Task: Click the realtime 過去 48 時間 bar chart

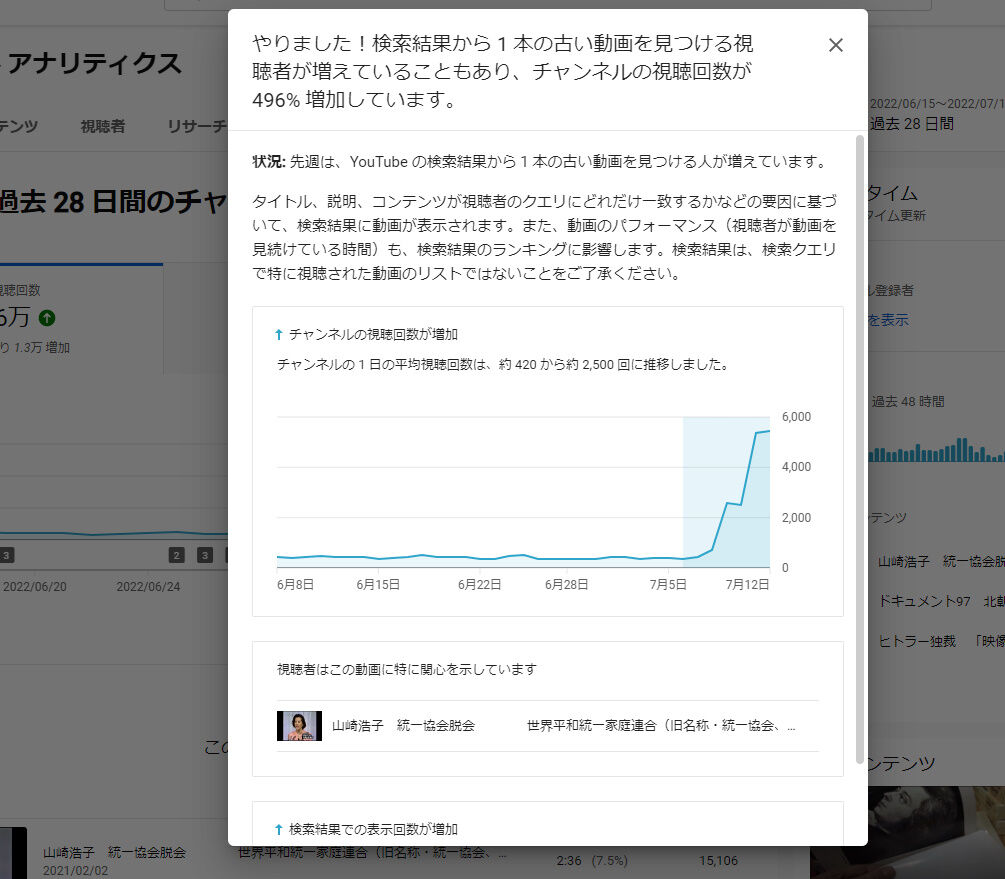Action: click(936, 449)
